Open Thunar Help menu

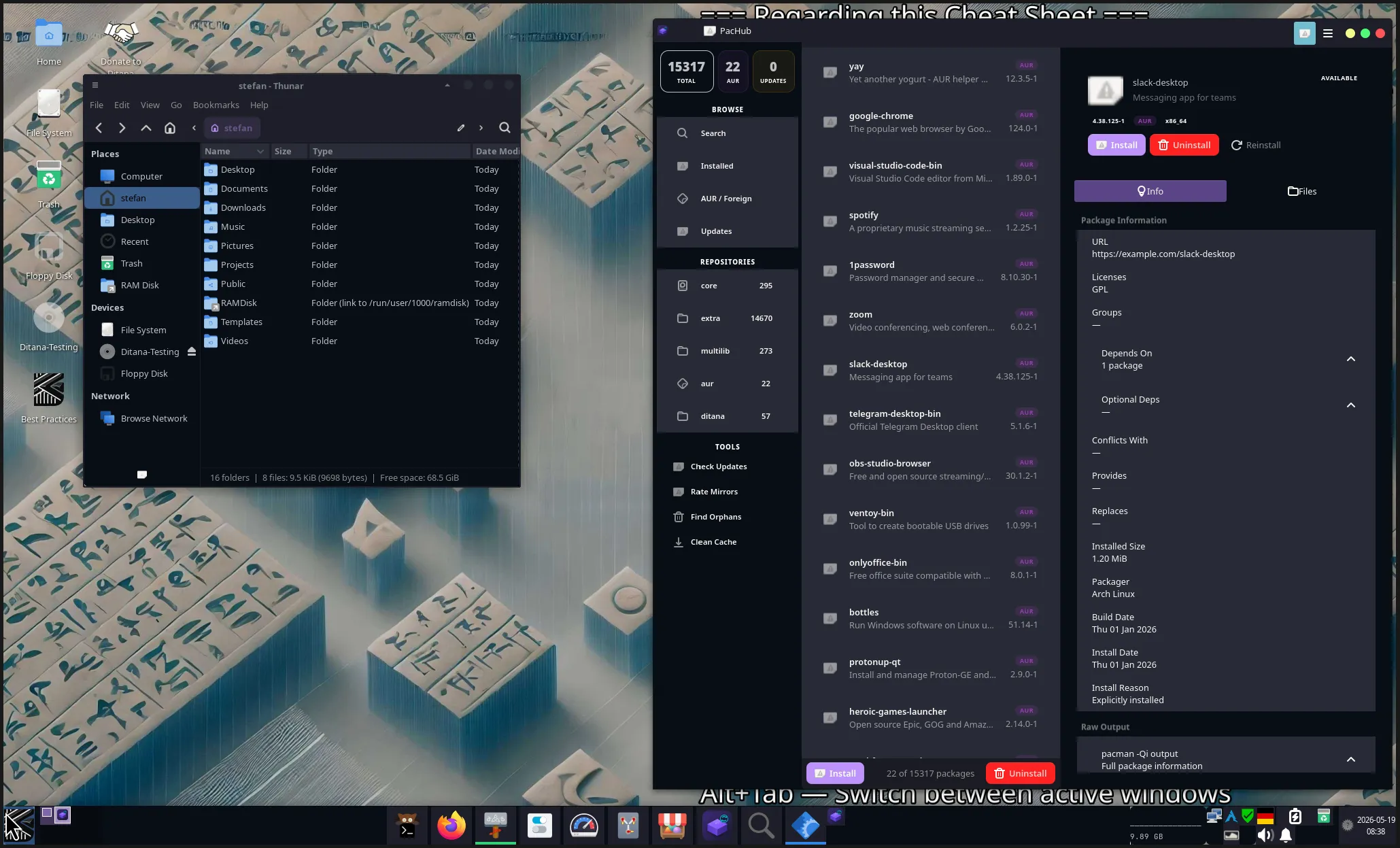pyautogui.click(x=259, y=105)
